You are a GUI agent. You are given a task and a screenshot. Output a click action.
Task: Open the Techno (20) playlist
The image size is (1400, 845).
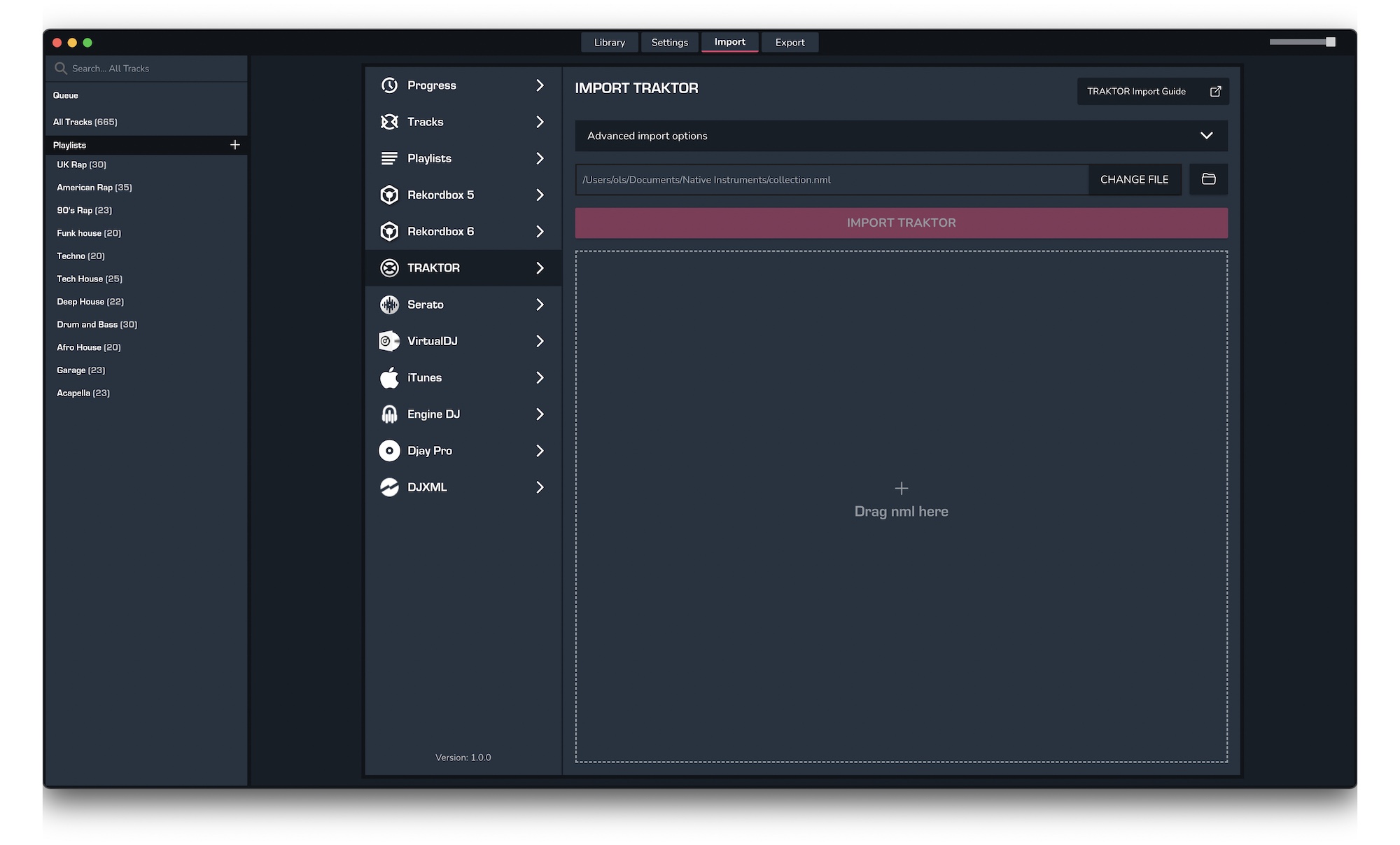(81, 256)
